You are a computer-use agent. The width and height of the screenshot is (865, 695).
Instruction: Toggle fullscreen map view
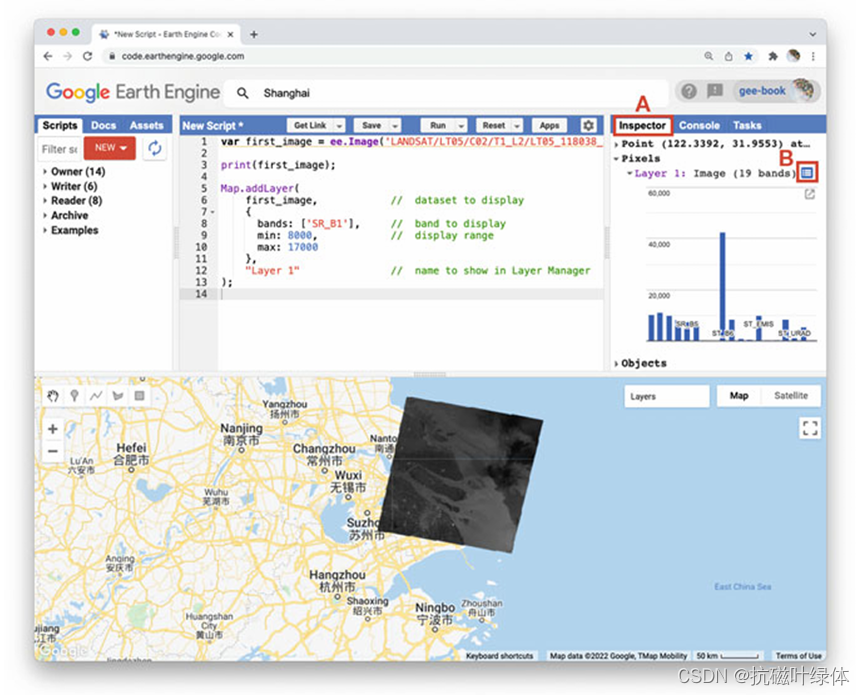pos(810,428)
